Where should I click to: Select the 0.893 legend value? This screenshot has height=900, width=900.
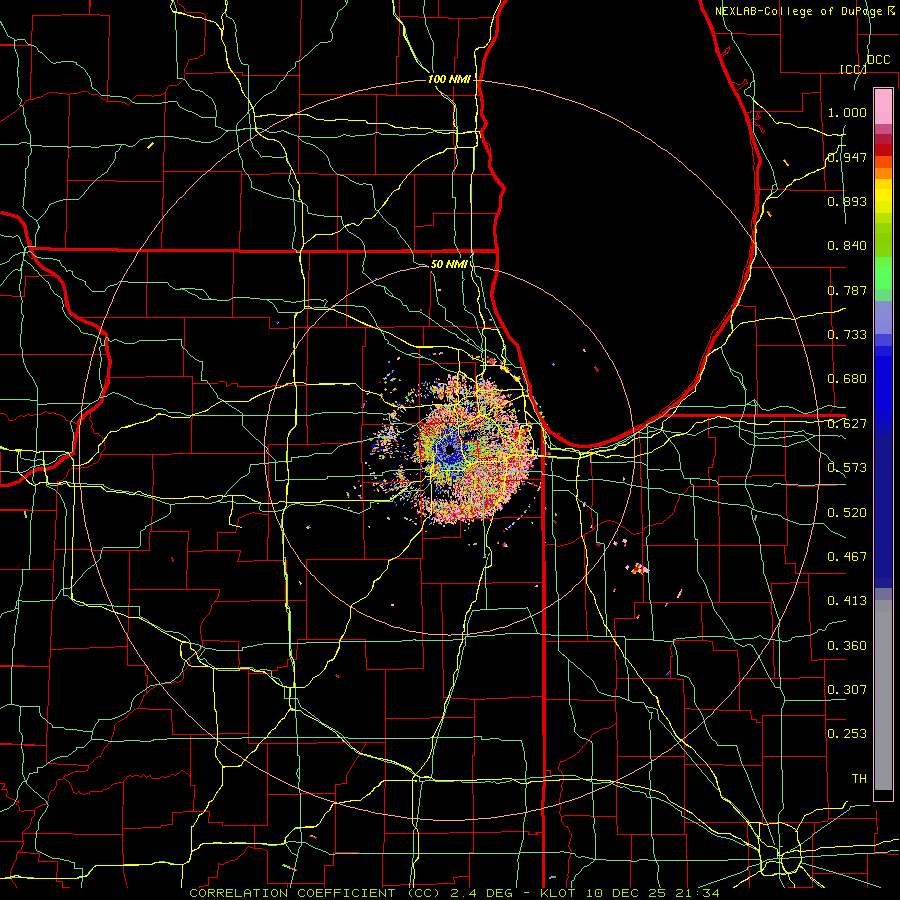(847, 201)
